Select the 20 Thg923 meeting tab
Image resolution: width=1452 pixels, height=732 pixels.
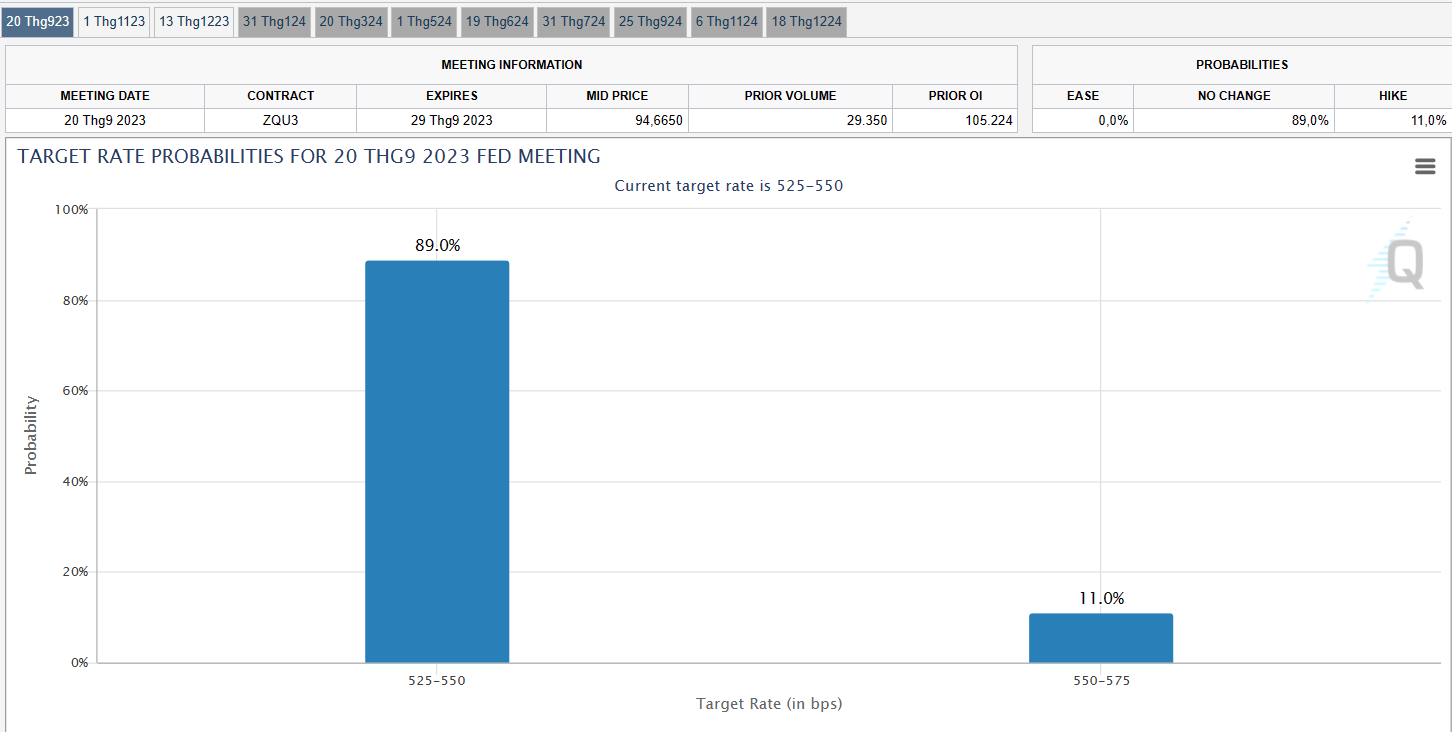click(38, 21)
